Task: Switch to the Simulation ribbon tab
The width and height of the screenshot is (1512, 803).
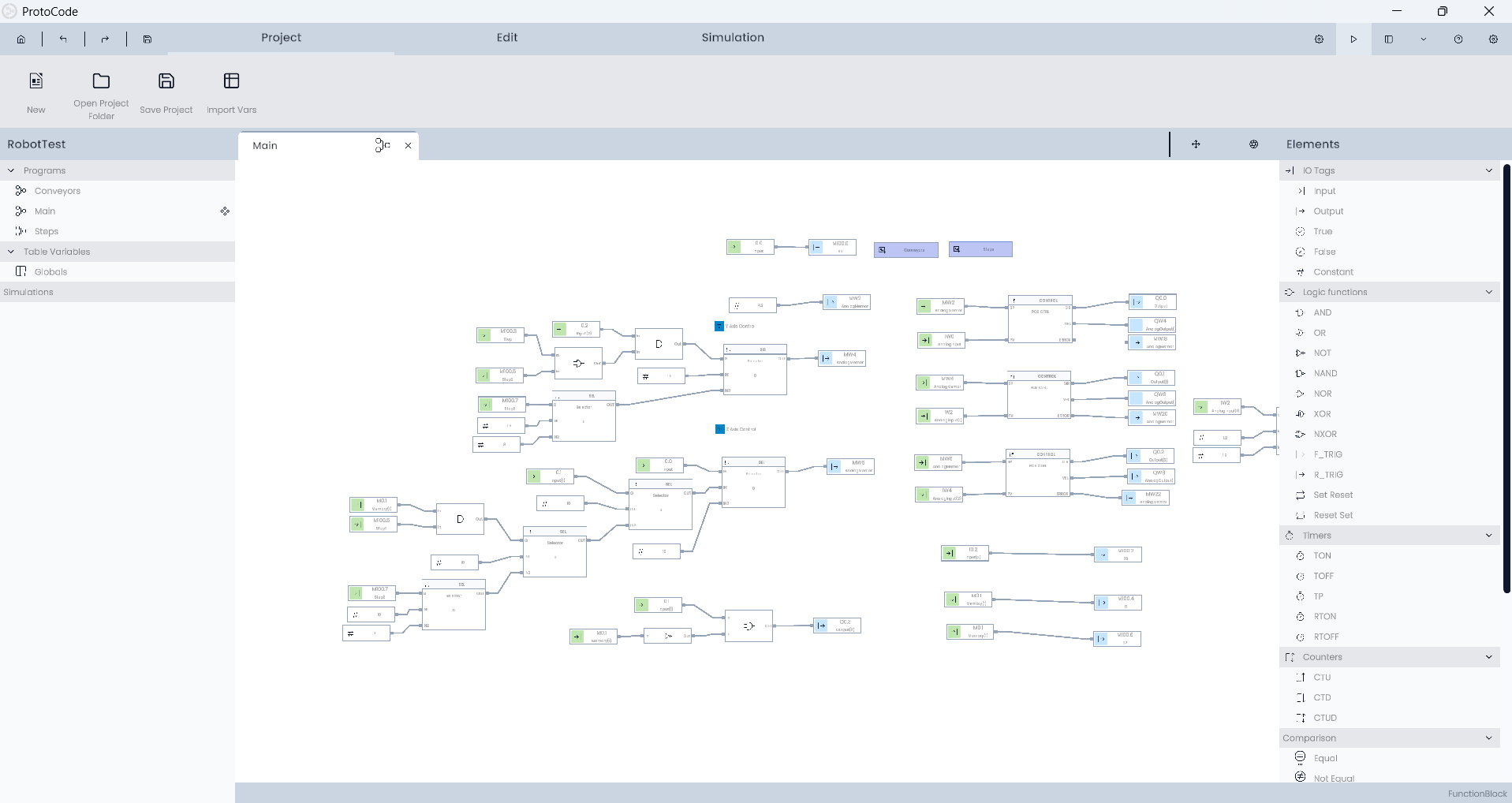Action: (x=733, y=38)
